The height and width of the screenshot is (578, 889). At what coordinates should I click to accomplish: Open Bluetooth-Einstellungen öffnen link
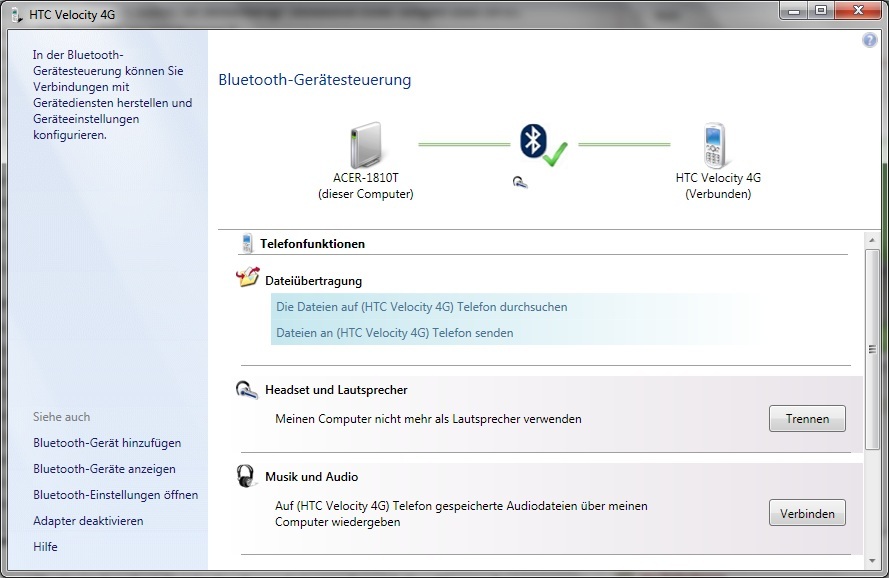click(x=115, y=495)
